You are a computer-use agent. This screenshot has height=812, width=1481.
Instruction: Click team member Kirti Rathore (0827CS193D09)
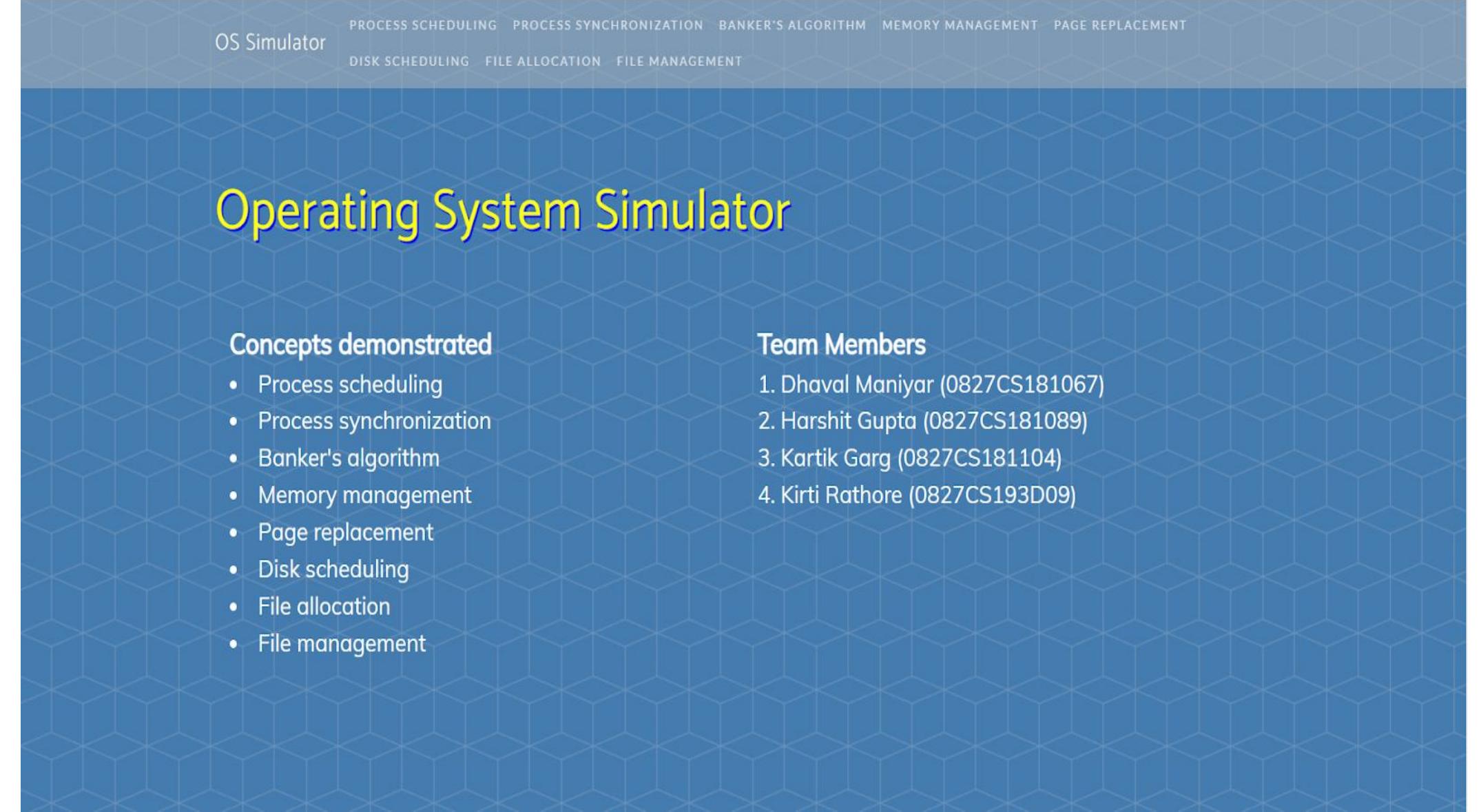click(x=917, y=495)
